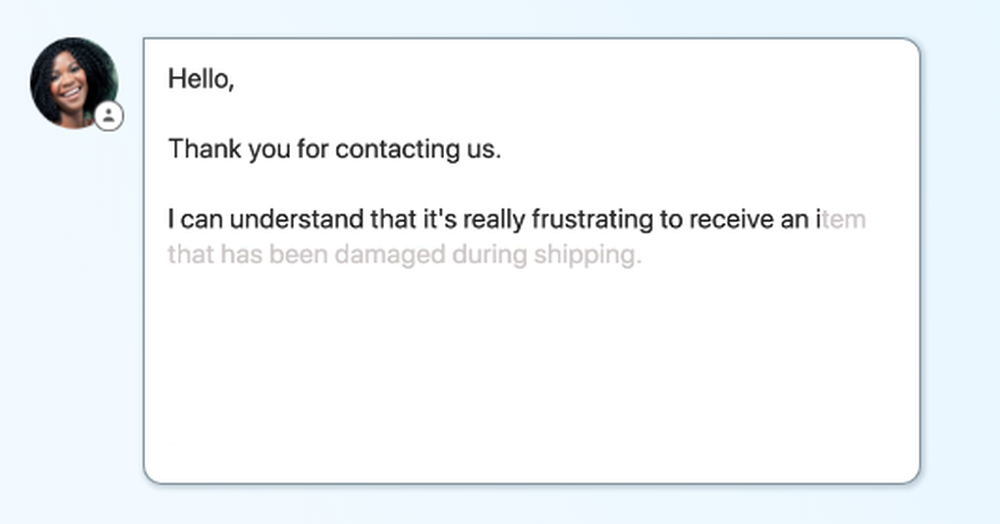The image size is (1000, 524).
Task: Click the small user badge icon on avatar
Action: click(x=109, y=116)
